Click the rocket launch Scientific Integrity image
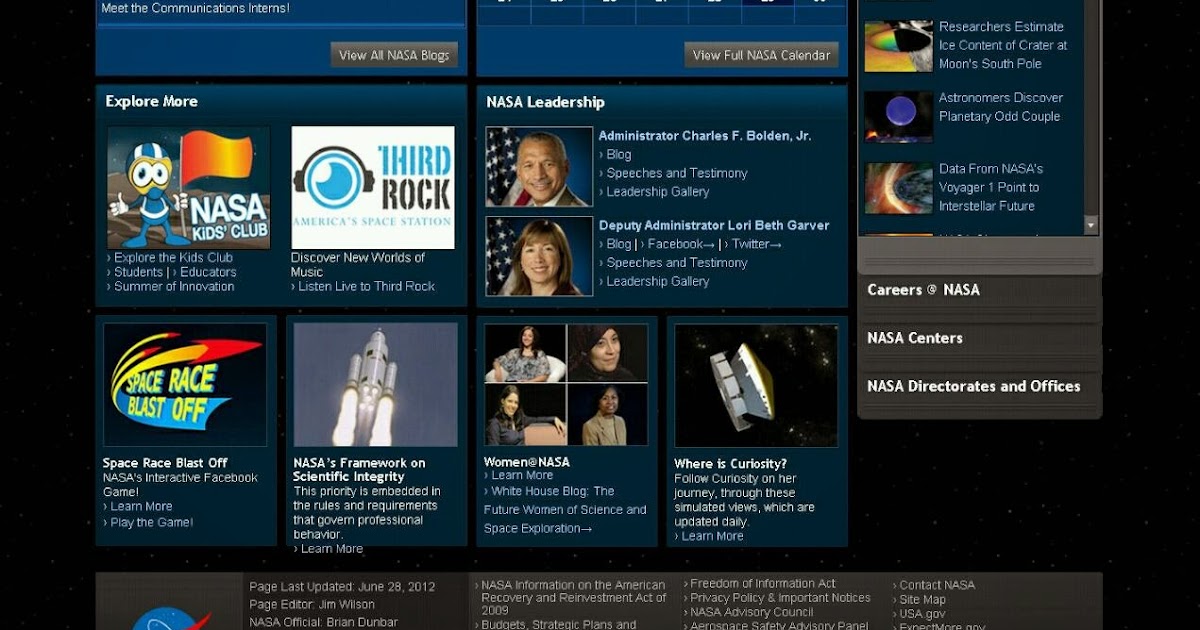The height and width of the screenshot is (630, 1200). (376, 385)
